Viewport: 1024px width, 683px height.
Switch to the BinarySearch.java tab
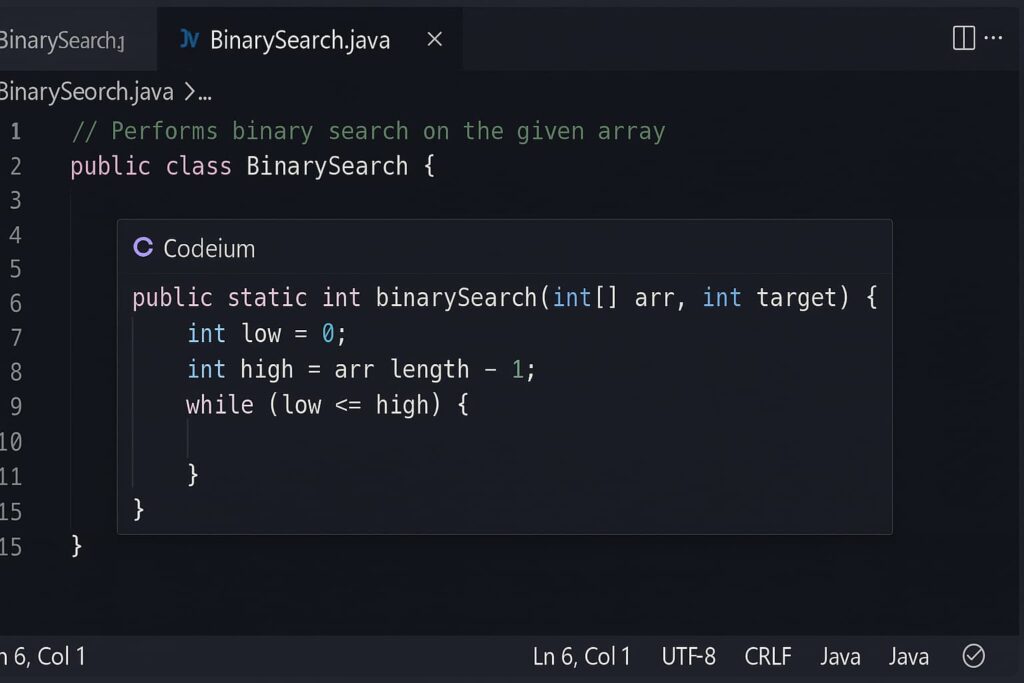300,40
